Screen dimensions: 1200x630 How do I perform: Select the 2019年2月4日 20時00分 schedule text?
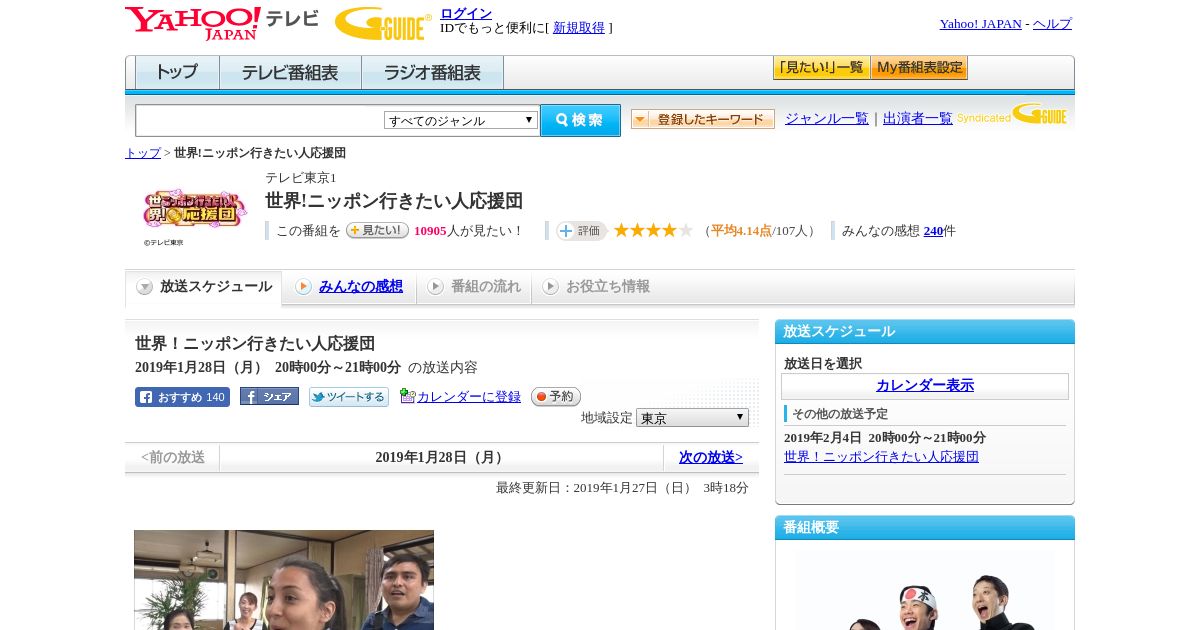pos(885,438)
